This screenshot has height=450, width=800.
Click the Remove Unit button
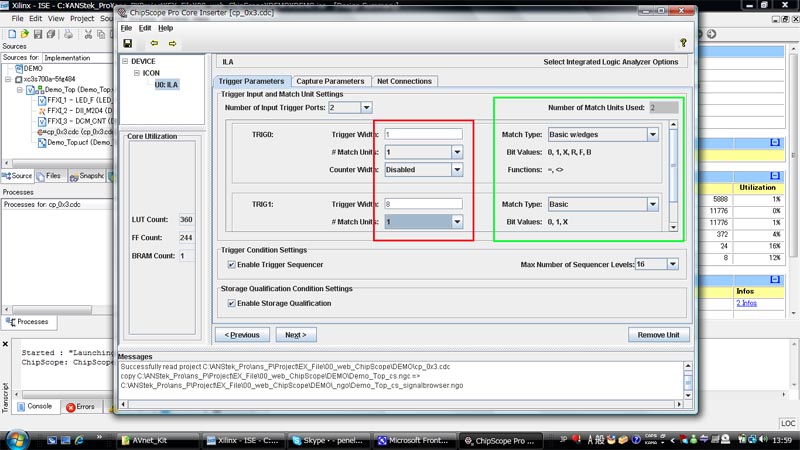tap(658, 335)
